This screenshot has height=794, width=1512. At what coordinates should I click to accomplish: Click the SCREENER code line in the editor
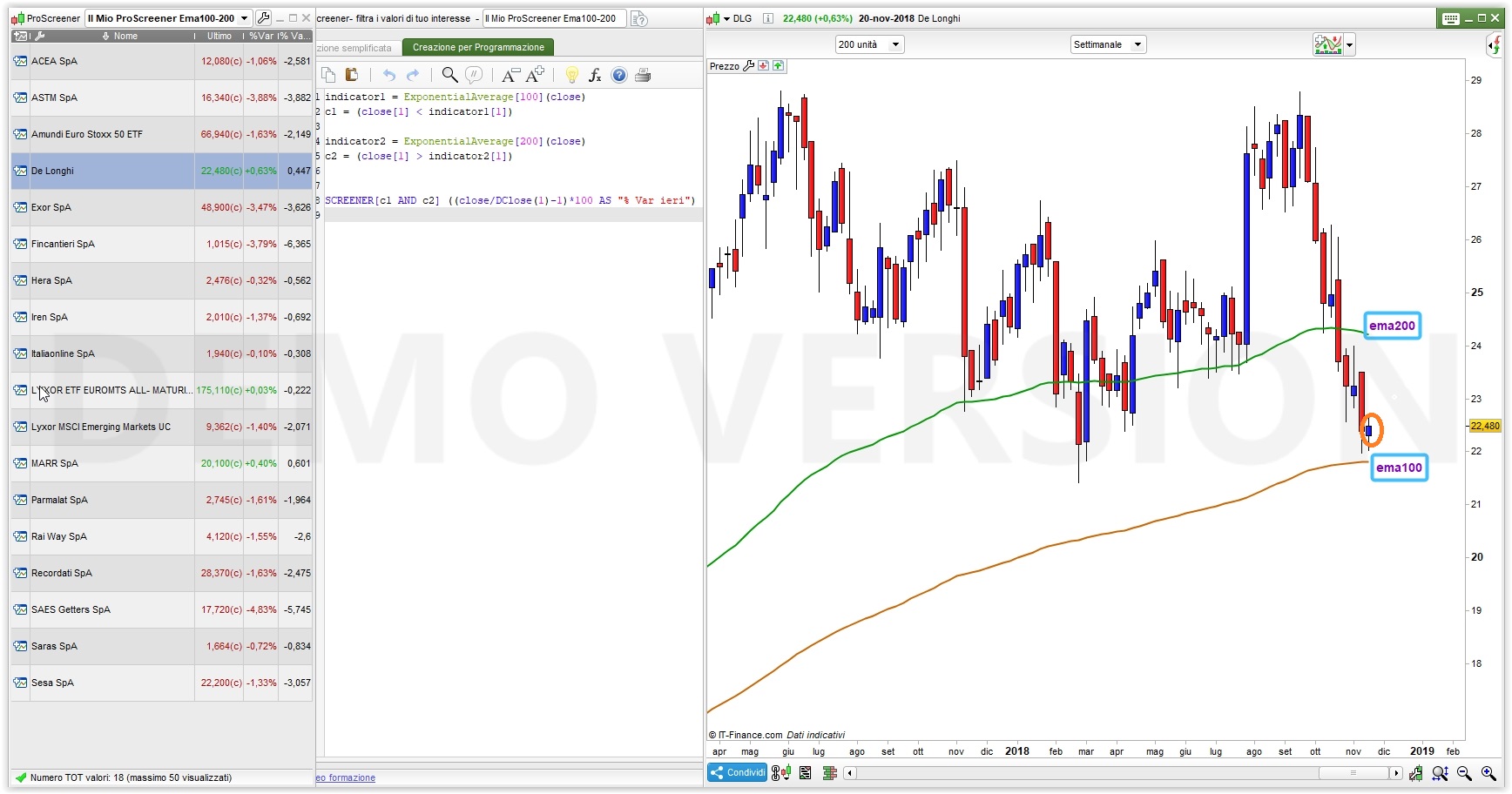pyautogui.click(x=510, y=200)
